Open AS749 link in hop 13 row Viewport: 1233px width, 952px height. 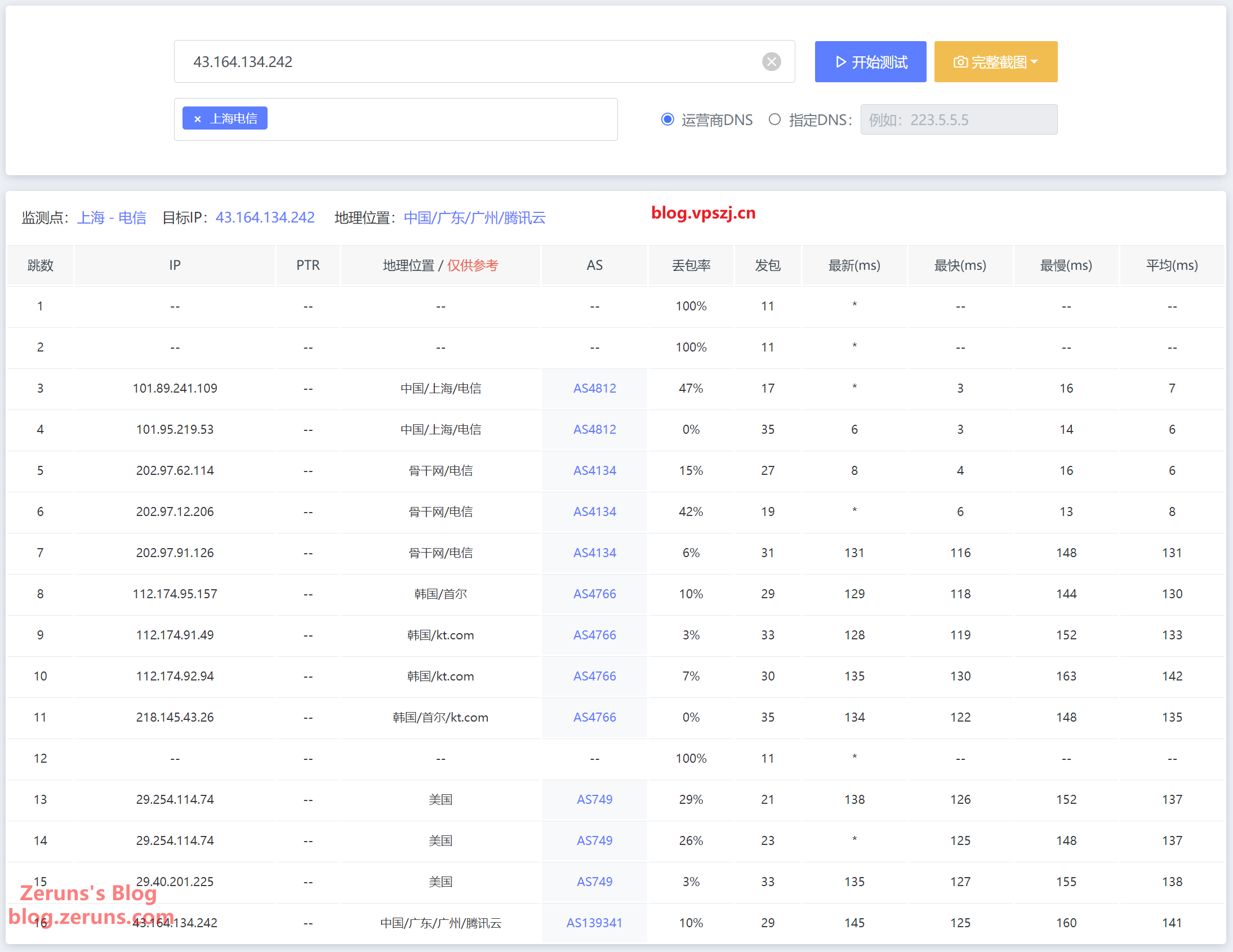594,799
